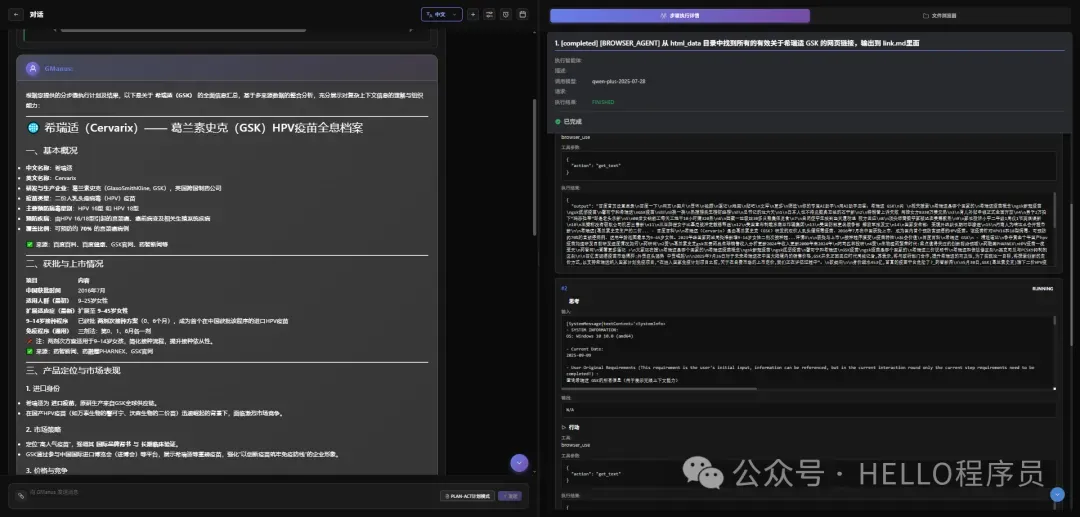Click the N/A output field
This screenshot has height=517, width=1080.
(x=808, y=410)
